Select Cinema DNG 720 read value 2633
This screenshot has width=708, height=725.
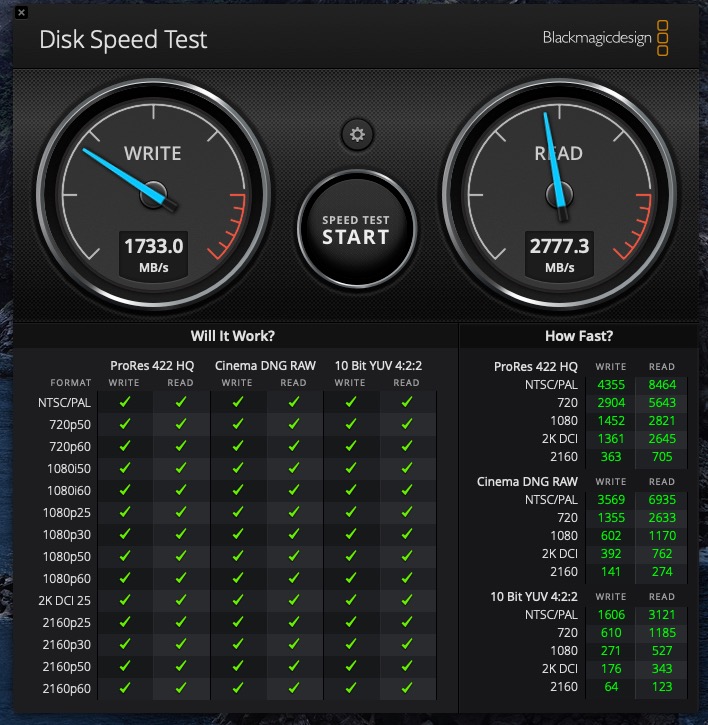[662, 518]
